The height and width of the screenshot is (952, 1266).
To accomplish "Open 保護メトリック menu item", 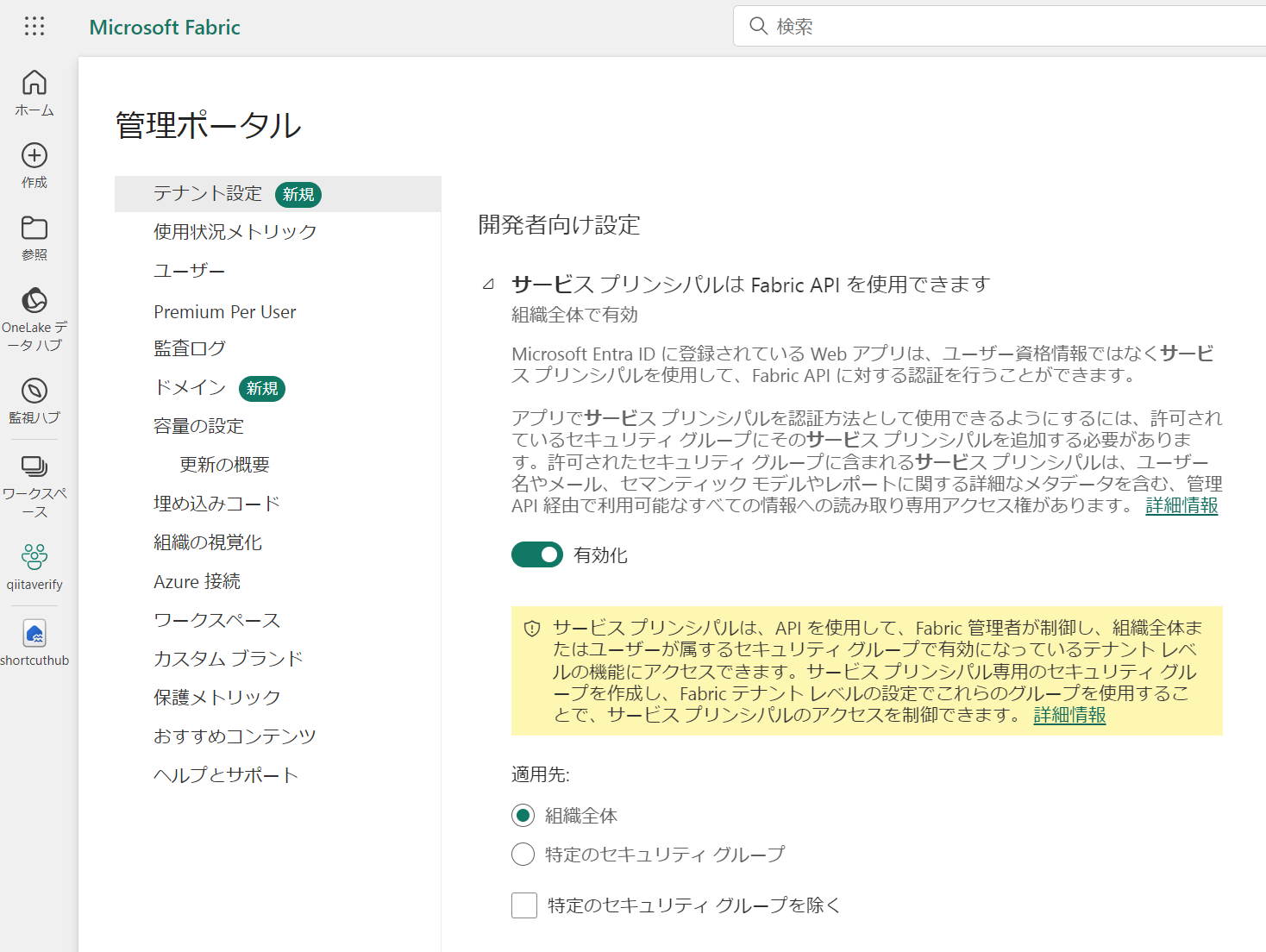I will coord(217,698).
